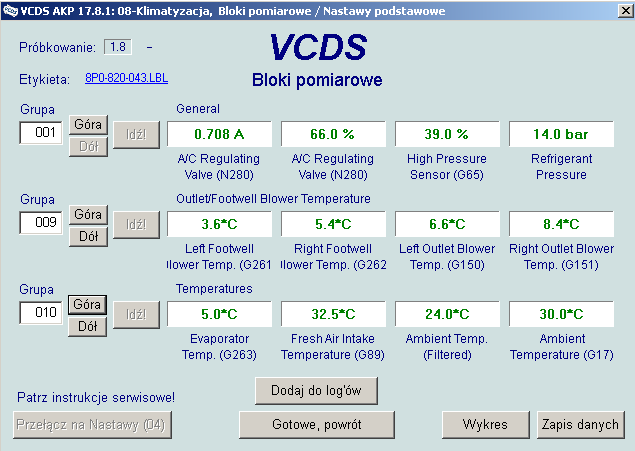The width and height of the screenshot is (635, 451).
Task: Click the Dół button for group 009
Action: 88,236
